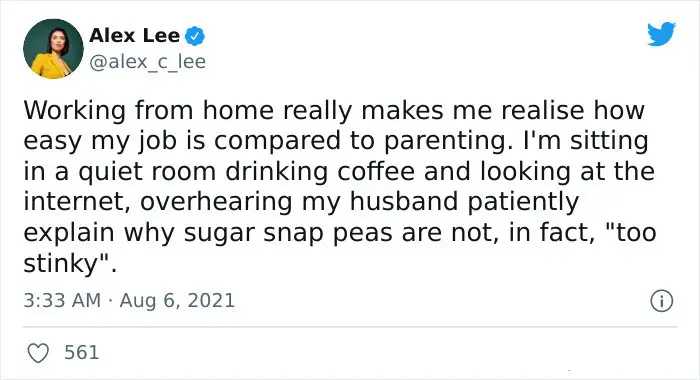Like the tweet with the heart icon
The height and width of the screenshot is (380, 700).
tap(38, 353)
